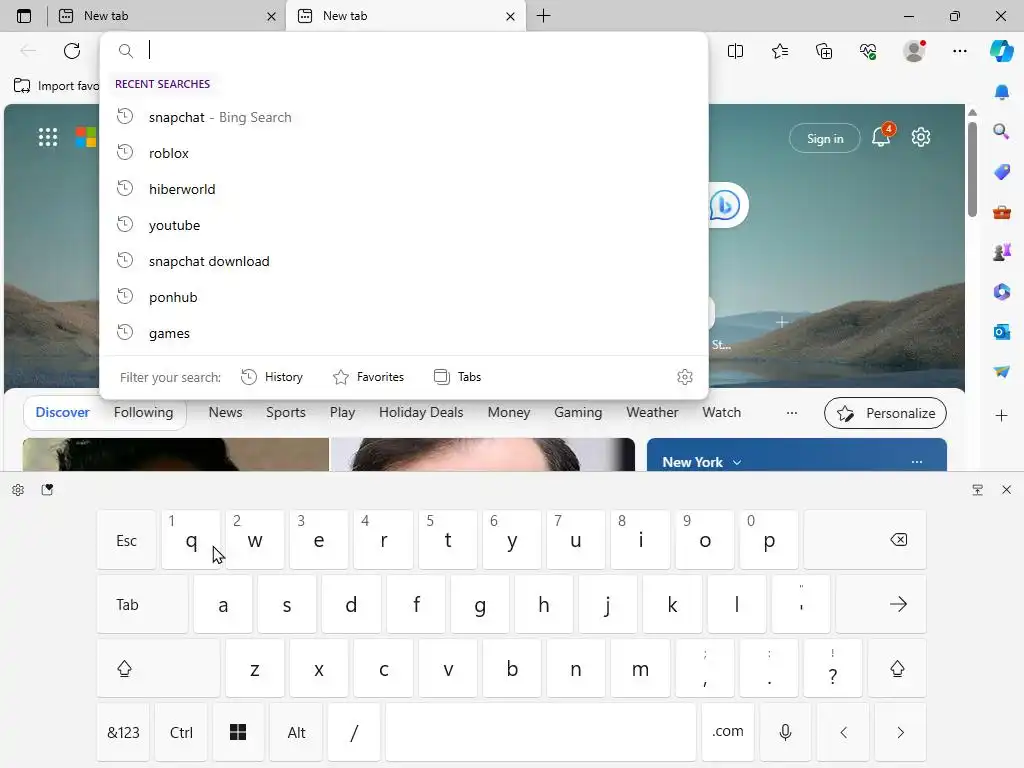Open the sidebar Games chess icon
This screenshot has height=768, width=1024.
click(1002, 251)
